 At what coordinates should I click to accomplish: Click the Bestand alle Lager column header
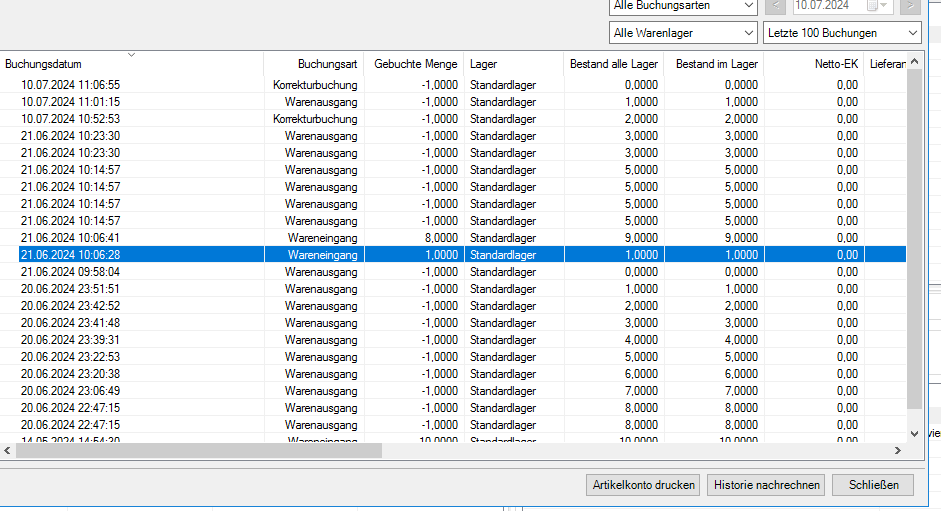(x=613, y=64)
